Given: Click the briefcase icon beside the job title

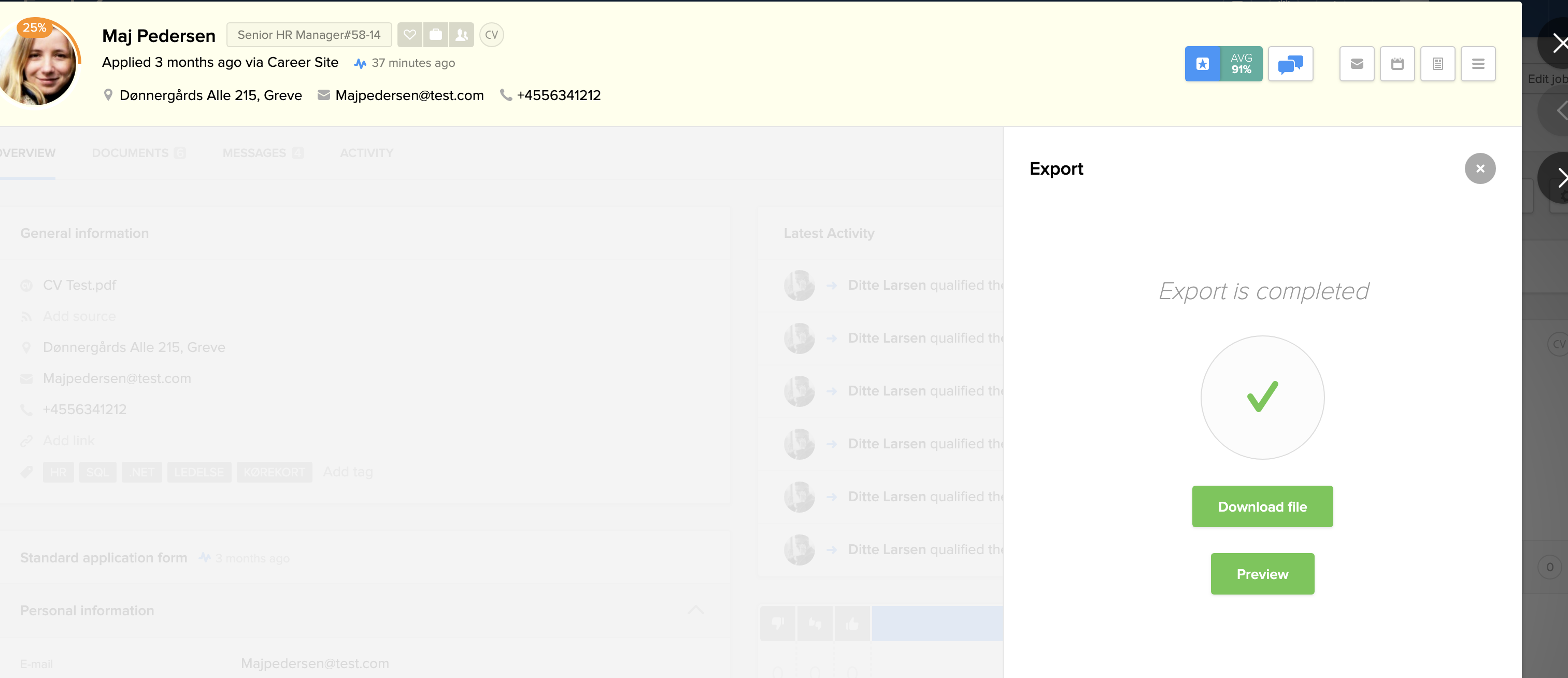Looking at the screenshot, I should [x=436, y=35].
